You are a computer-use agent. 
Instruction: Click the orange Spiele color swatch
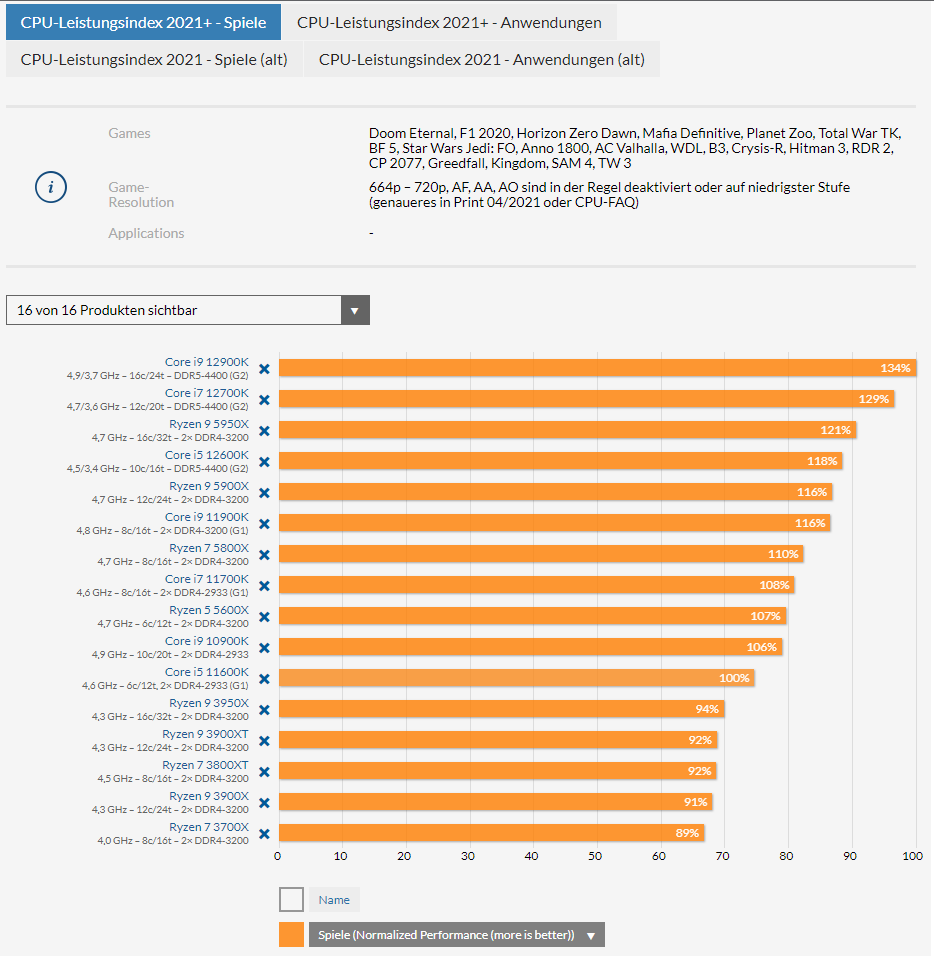pyautogui.click(x=291, y=935)
